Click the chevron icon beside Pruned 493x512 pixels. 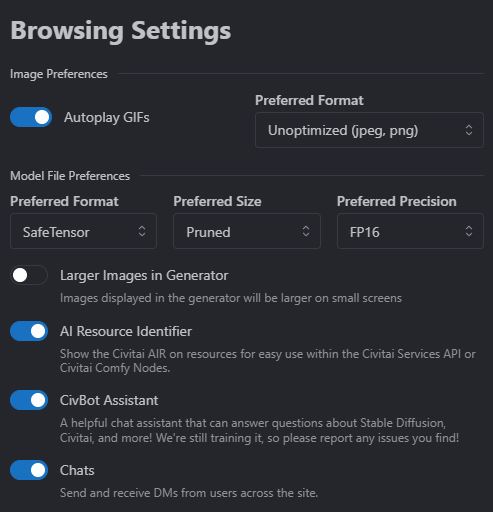click(x=306, y=231)
